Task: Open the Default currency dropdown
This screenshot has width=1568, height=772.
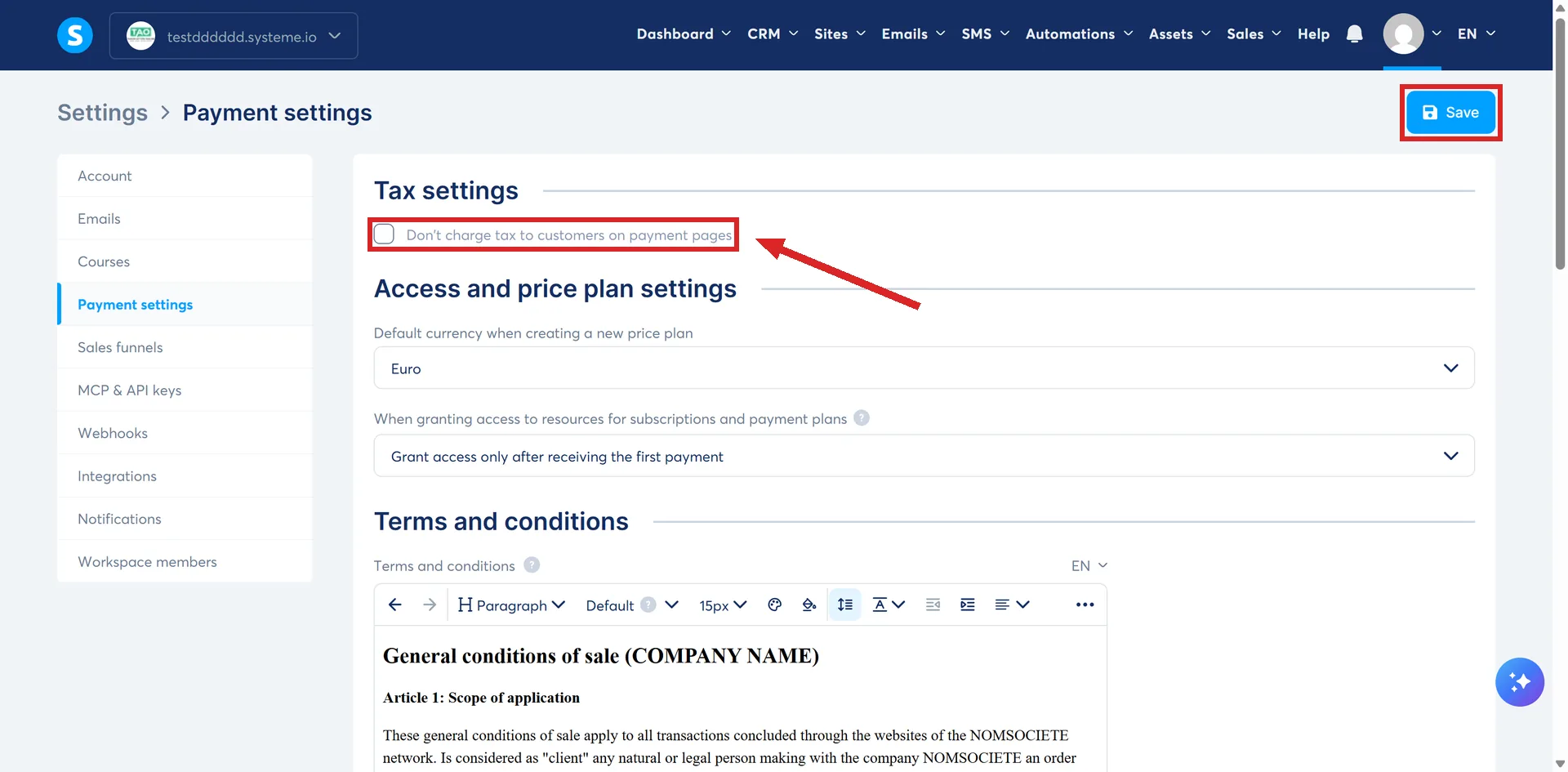Action: click(x=924, y=368)
